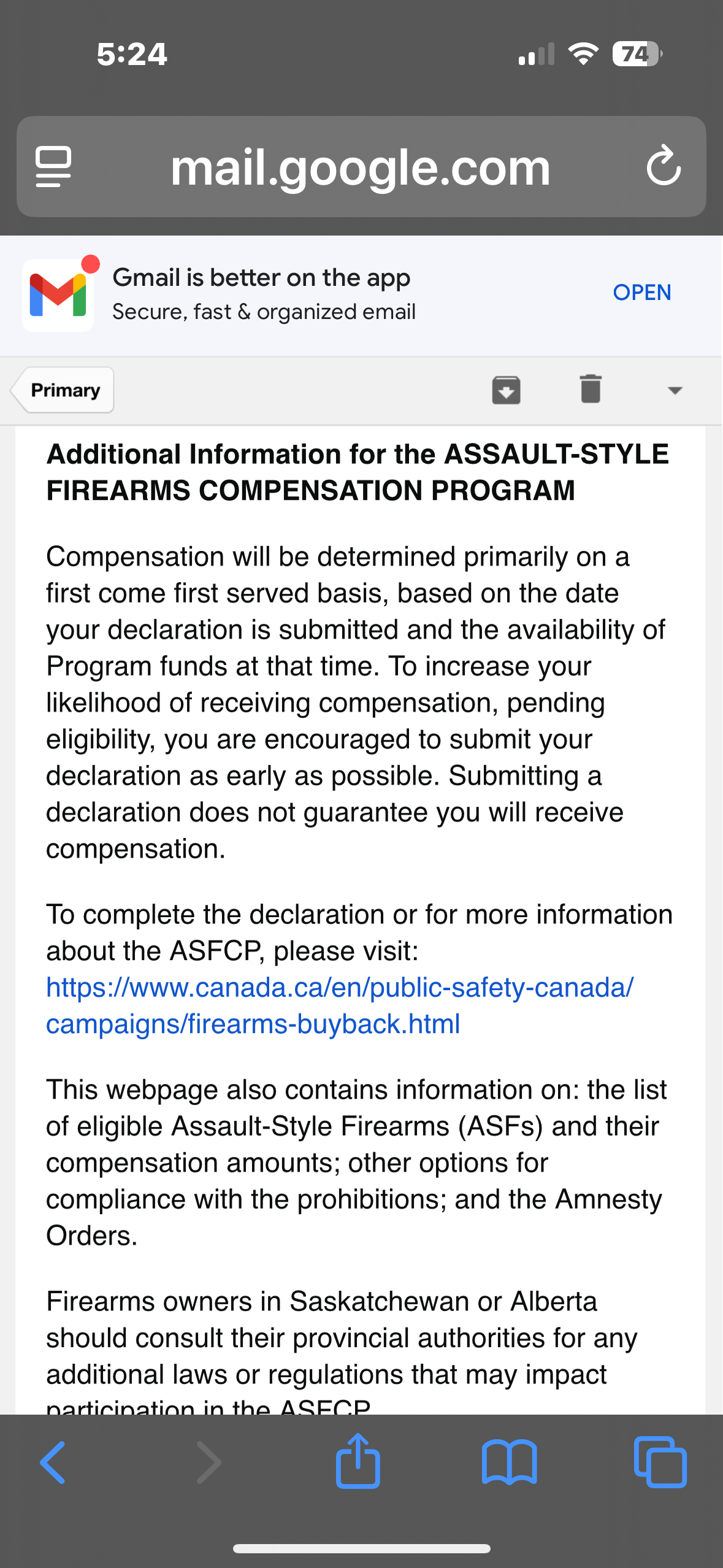723x1568 pixels.
Task: Tap the home indicator bar
Action: (362, 1548)
